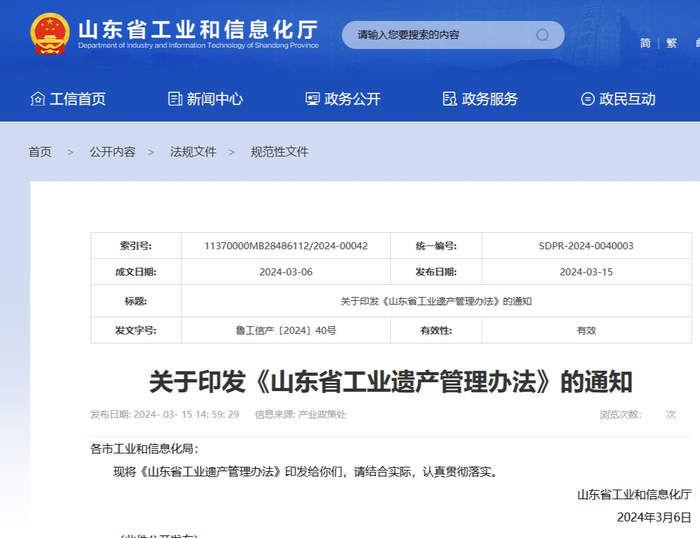
Task: Click the 统一编号 label cell
Action: pos(436,246)
